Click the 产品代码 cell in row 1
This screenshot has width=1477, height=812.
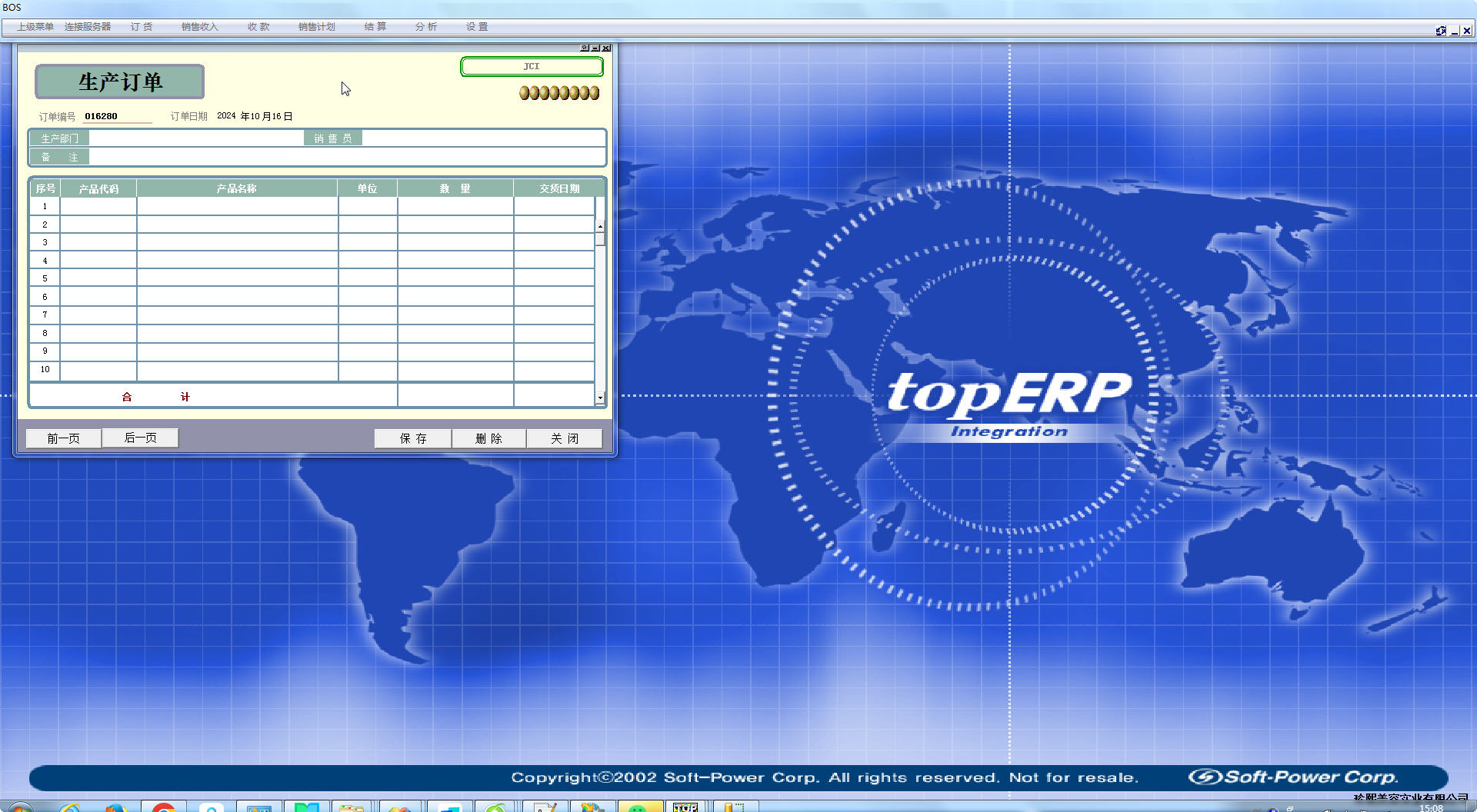[98, 206]
